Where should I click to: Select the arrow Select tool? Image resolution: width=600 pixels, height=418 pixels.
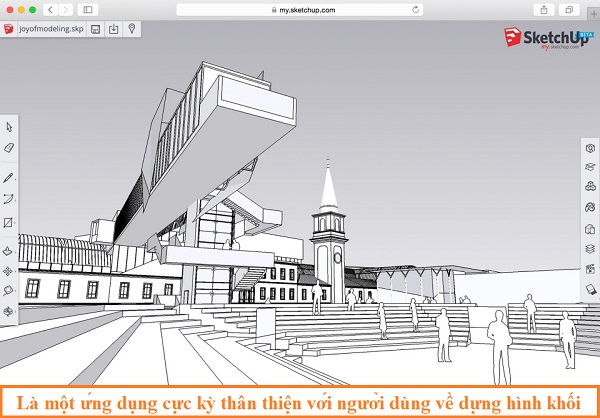coord(9,127)
